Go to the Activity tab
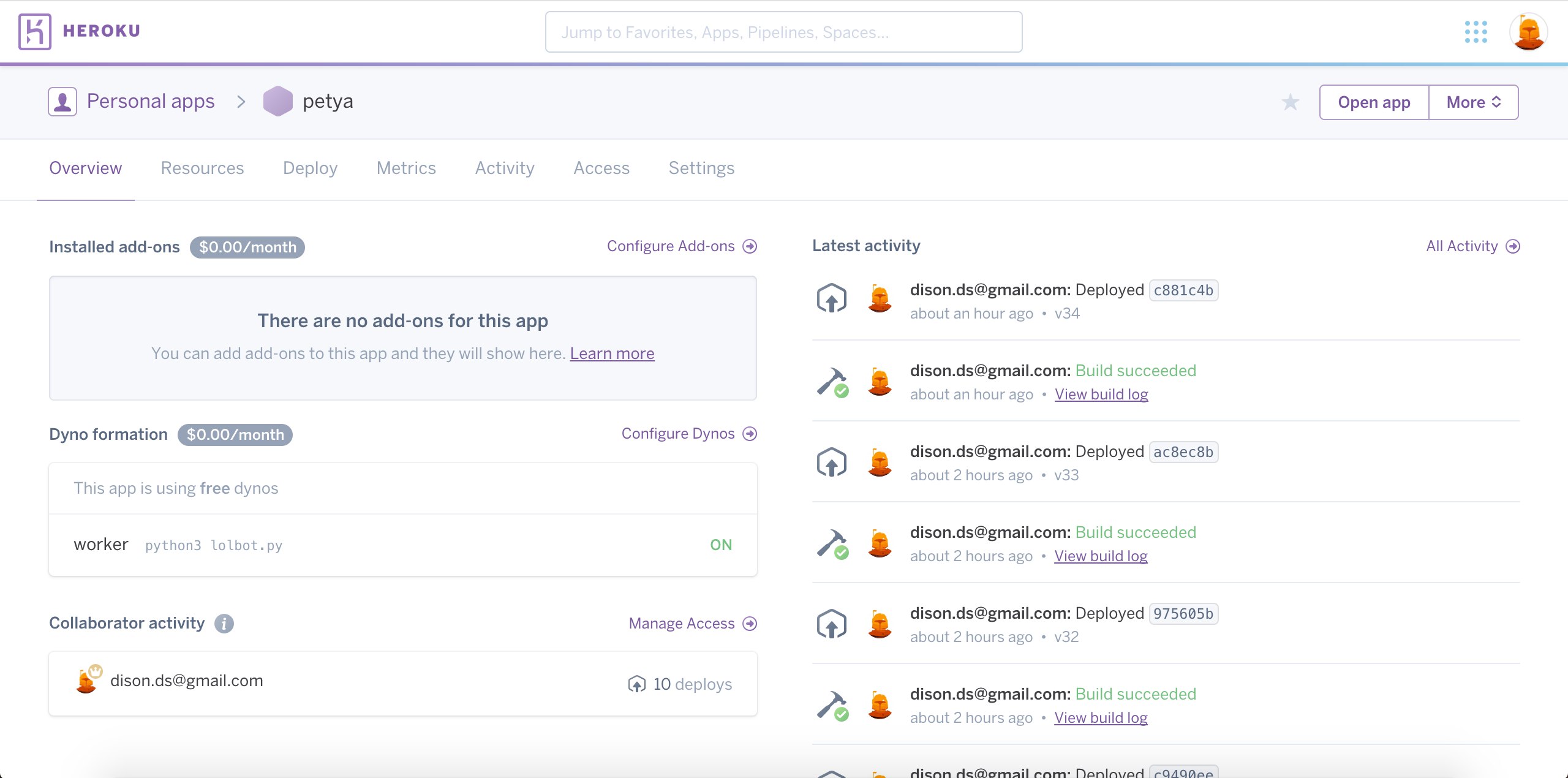This screenshot has width=1568, height=778. coord(505,168)
